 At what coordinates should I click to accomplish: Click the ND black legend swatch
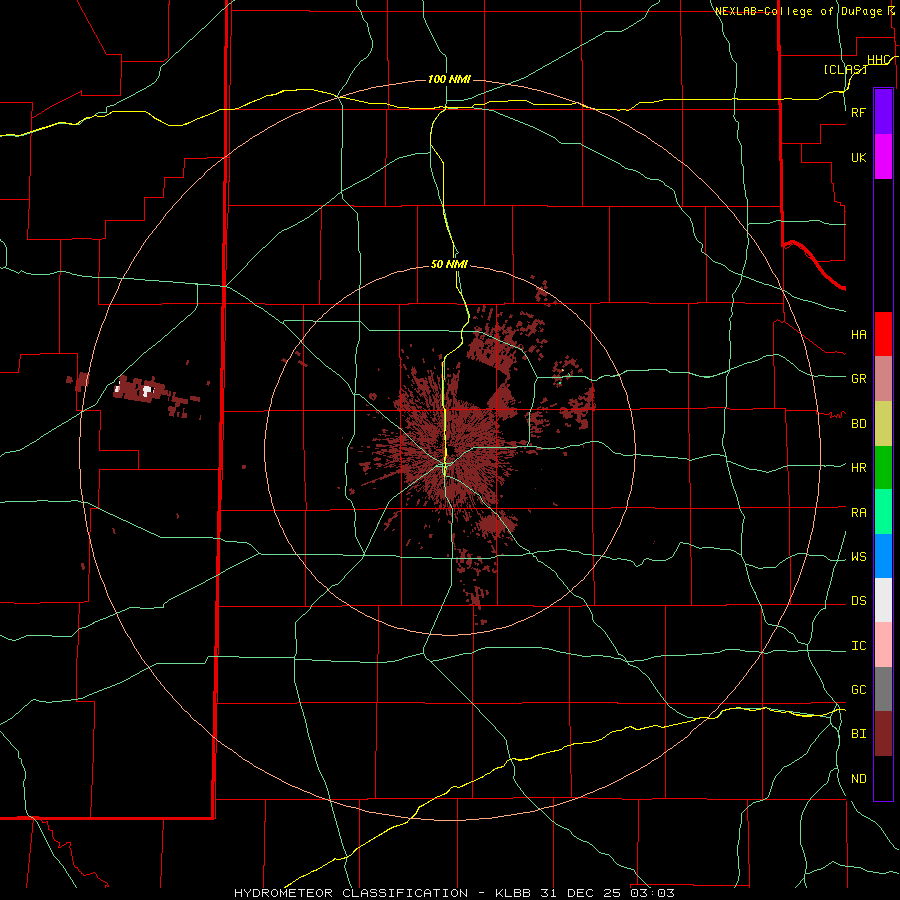click(x=883, y=778)
